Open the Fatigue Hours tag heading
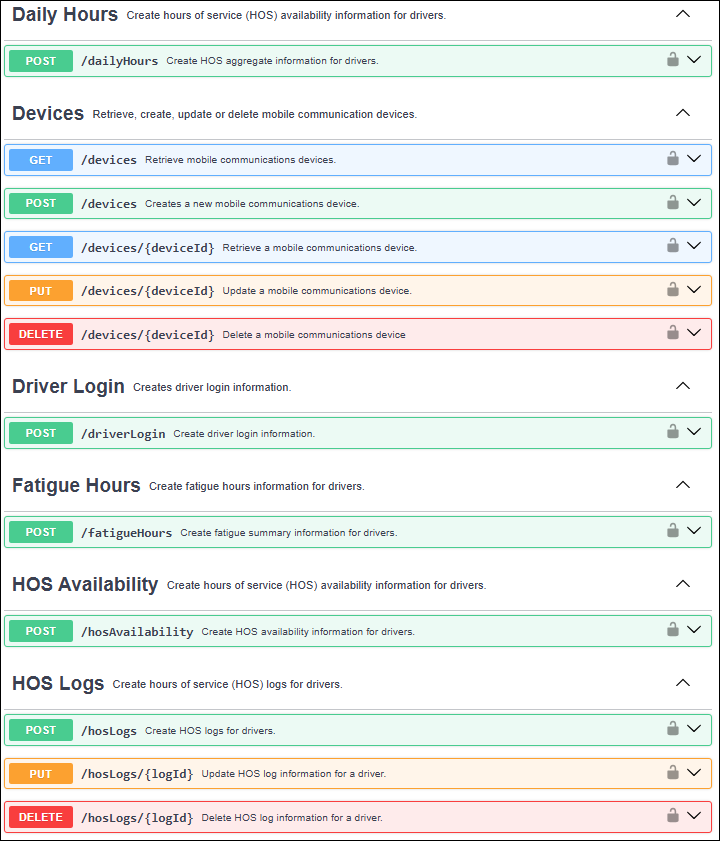 point(76,485)
